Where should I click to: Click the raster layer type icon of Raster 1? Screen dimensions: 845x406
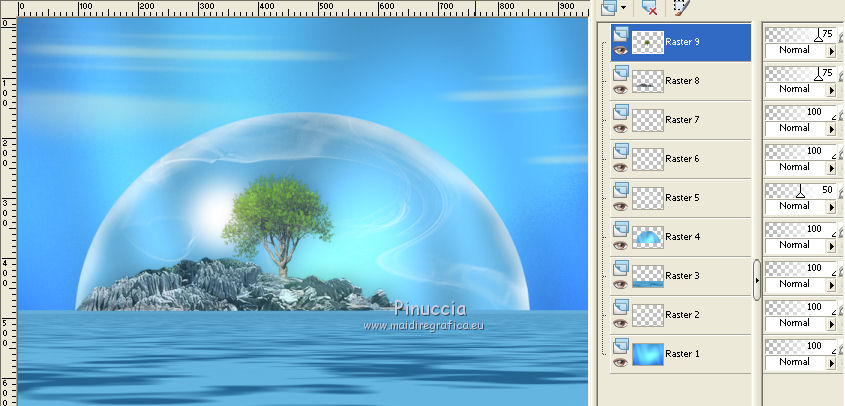click(x=621, y=346)
